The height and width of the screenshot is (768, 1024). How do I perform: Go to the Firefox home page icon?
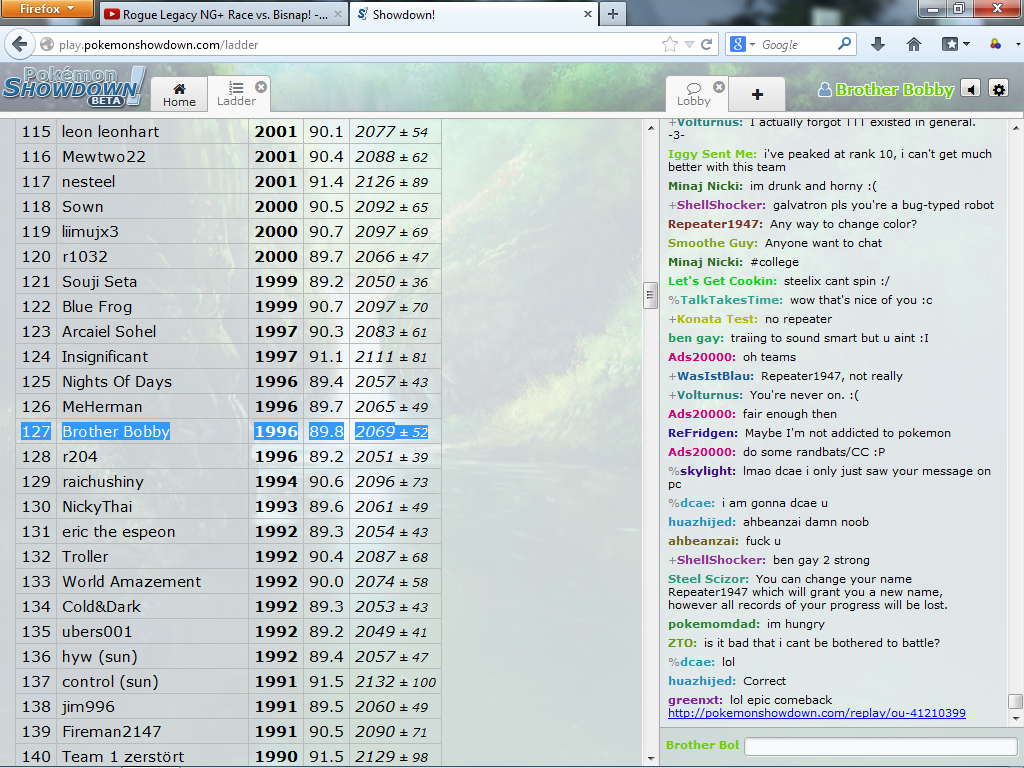(913, 44)
